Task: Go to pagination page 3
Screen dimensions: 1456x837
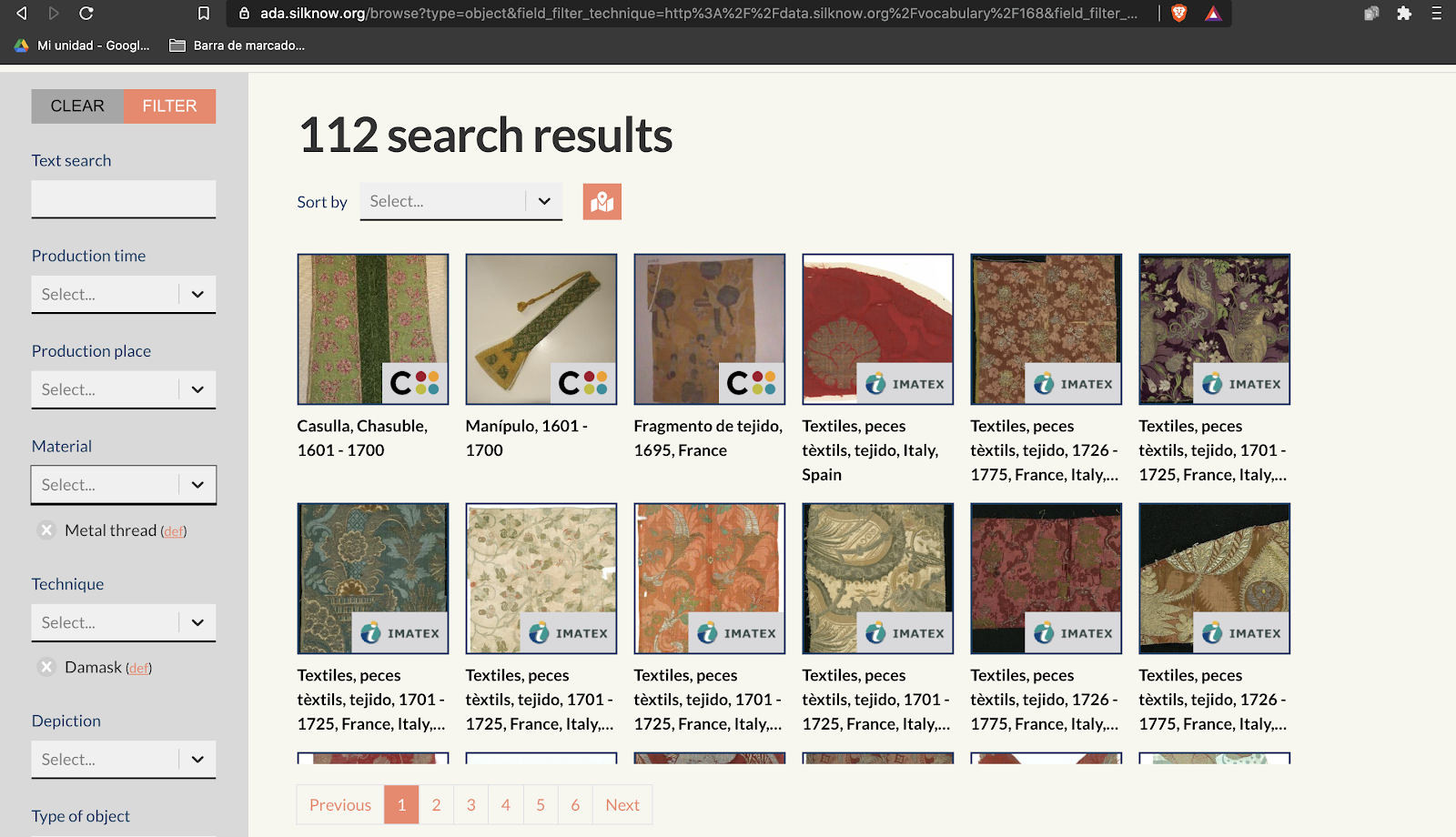Action: pos(470,804)
